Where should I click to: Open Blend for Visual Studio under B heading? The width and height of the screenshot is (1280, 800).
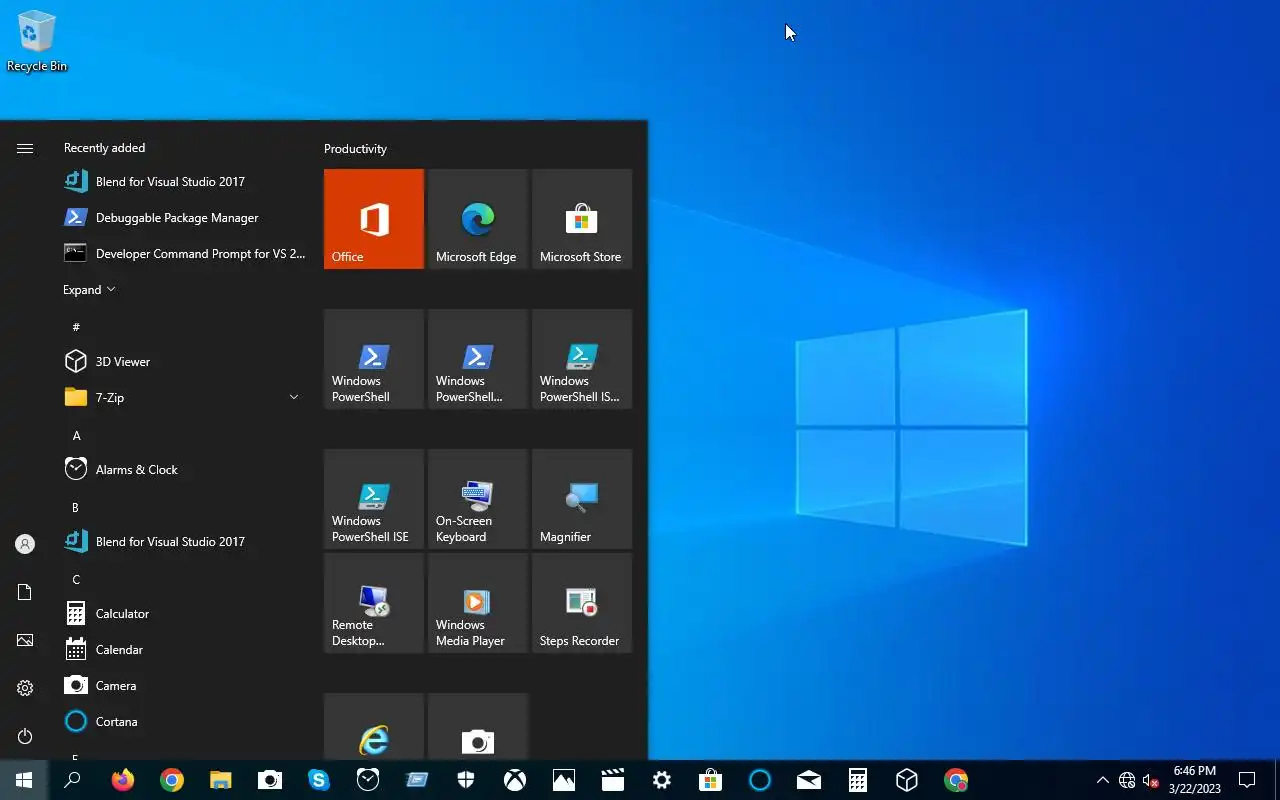point(182,542)
